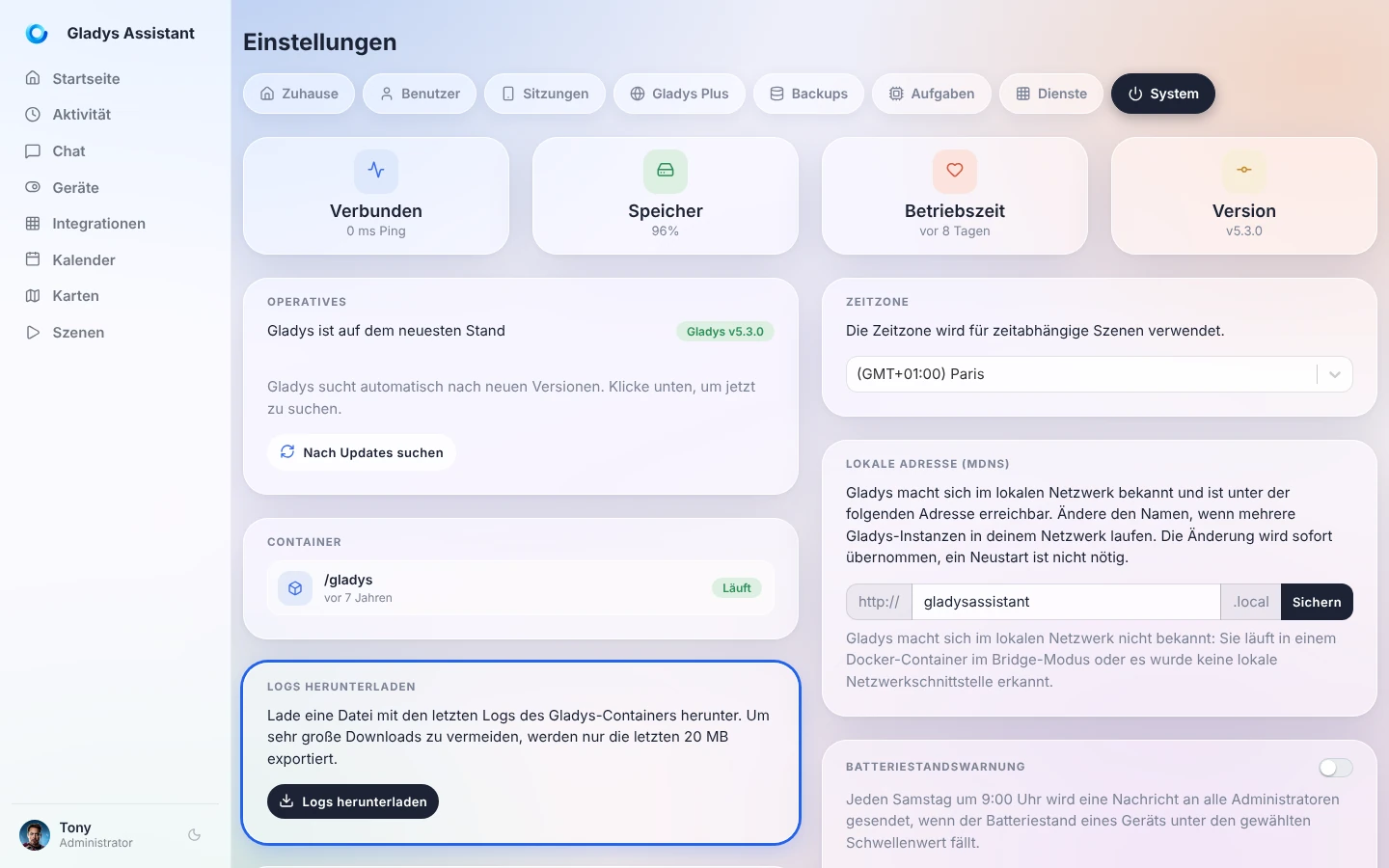Viewport: 1389px width, 868px height.
Task: Click the Szenen play icon
Action: click(33, 333)
